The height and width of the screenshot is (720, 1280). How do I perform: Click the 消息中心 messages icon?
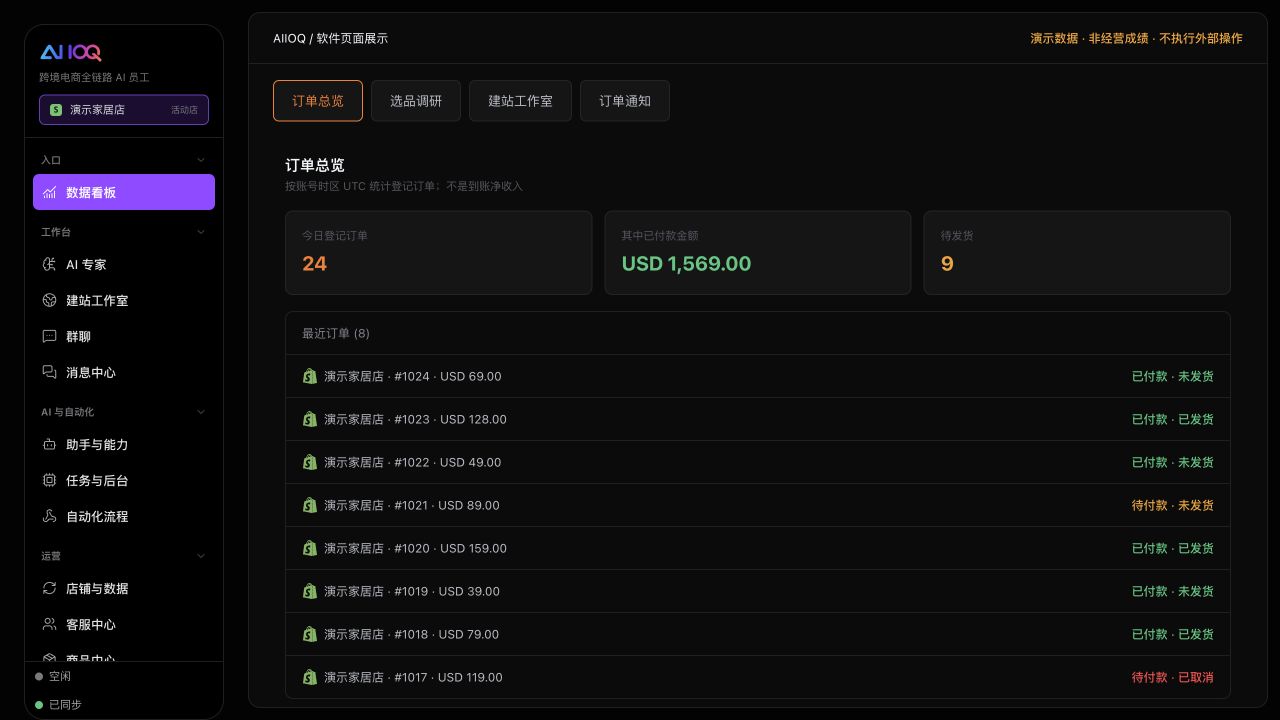pyautogui.click(x=49, y=373)
